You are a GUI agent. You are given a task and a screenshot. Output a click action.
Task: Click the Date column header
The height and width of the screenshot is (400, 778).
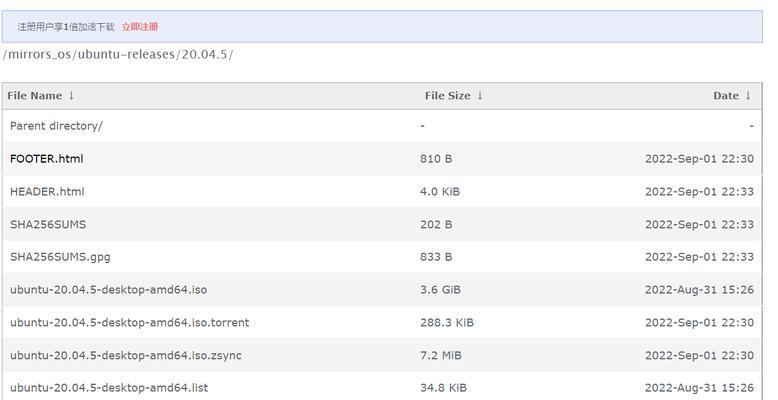pos(726,96)
